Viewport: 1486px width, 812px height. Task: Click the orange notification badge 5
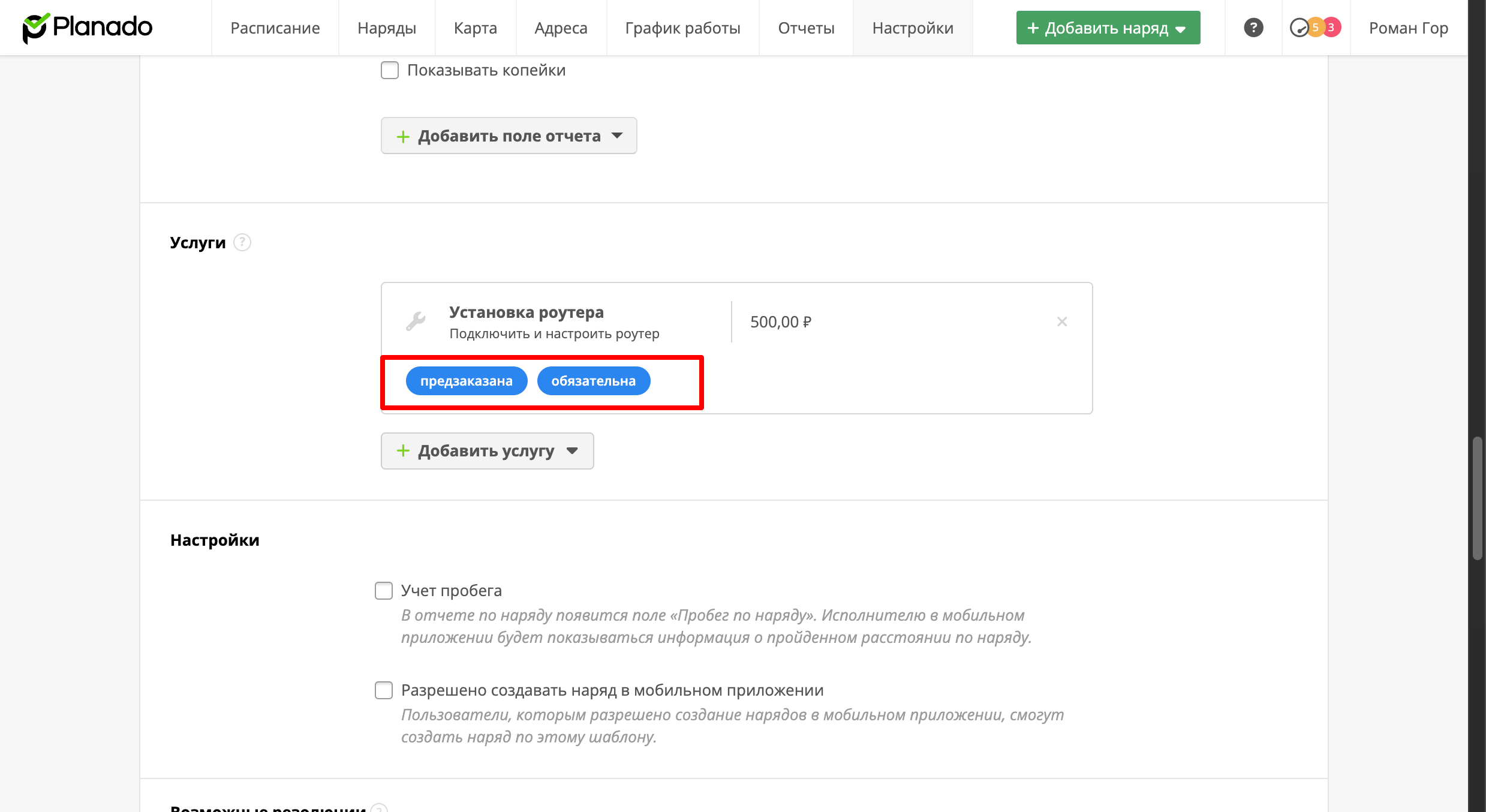tap(1315, 28)
